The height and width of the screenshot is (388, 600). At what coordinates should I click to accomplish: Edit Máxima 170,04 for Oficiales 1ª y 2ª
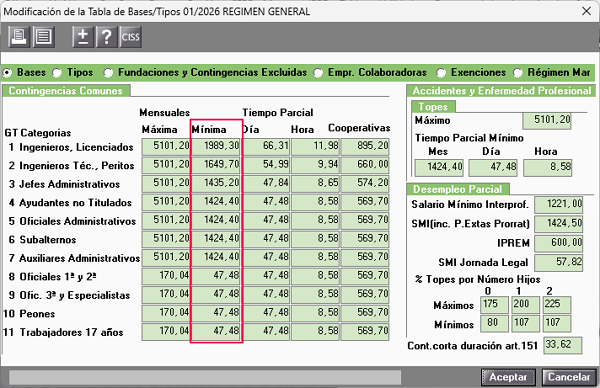coord(166,276)
